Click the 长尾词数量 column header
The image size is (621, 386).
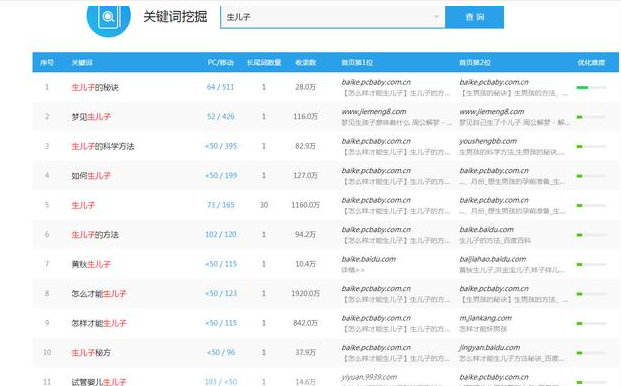click(264, 63)
